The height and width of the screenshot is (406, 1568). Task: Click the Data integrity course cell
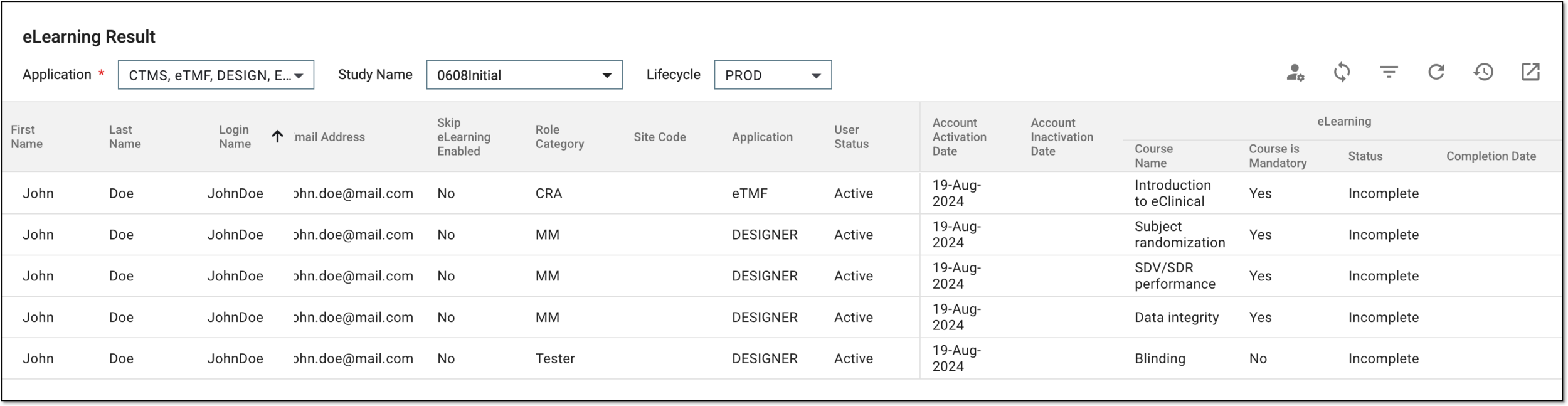pyautogui.click(x=1177, y=318)
